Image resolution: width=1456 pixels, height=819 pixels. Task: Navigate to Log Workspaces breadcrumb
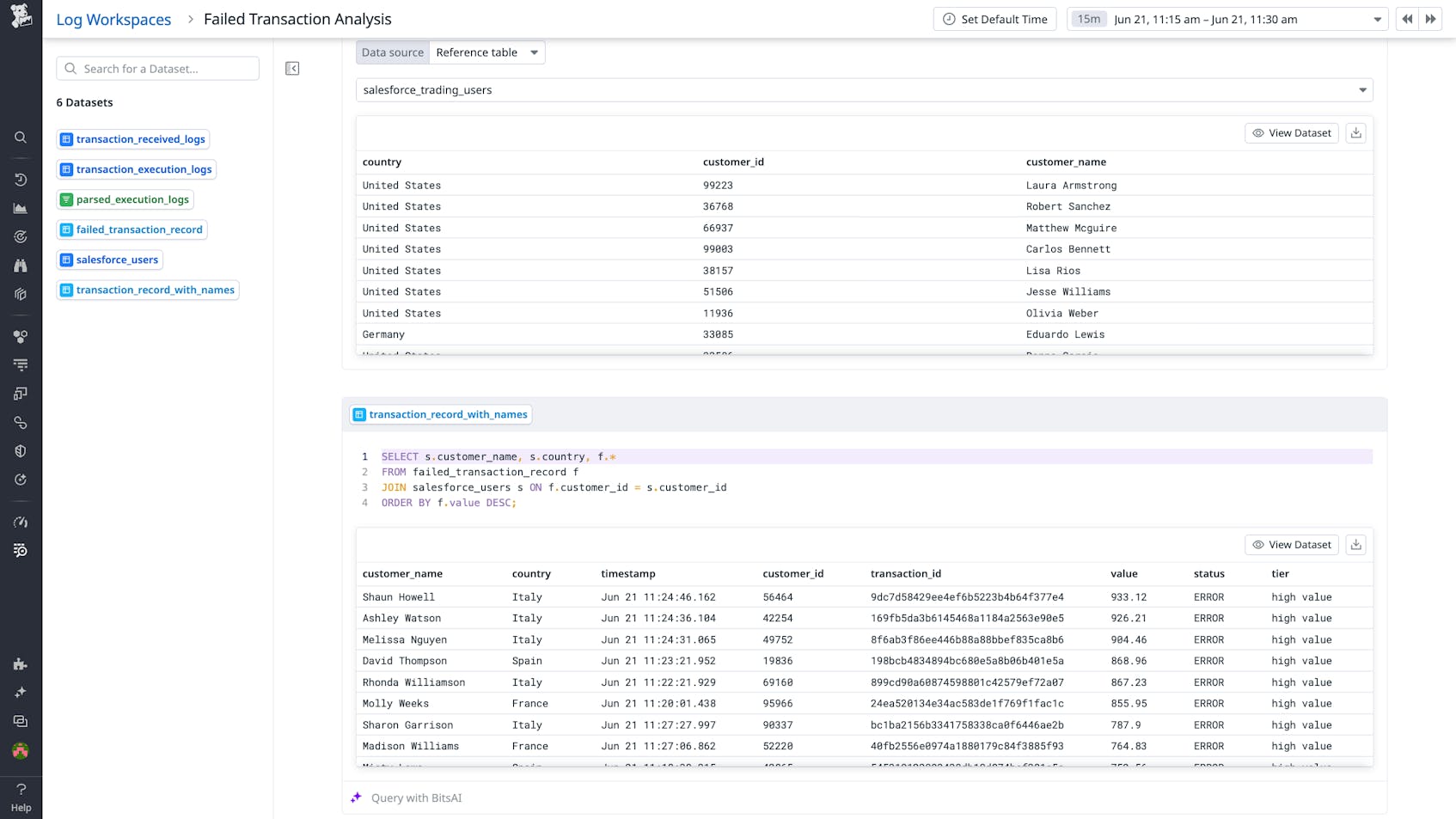coord(113,19)
